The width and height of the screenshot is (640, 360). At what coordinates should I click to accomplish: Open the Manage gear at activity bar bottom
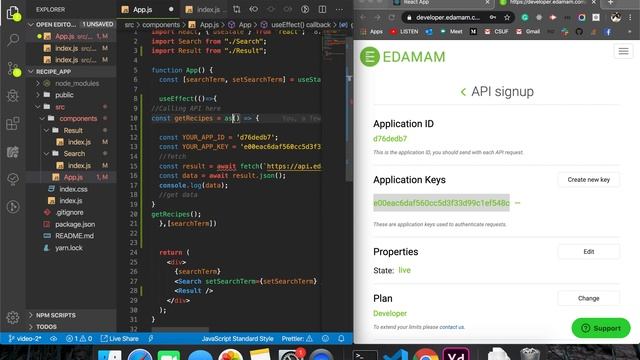13,317
